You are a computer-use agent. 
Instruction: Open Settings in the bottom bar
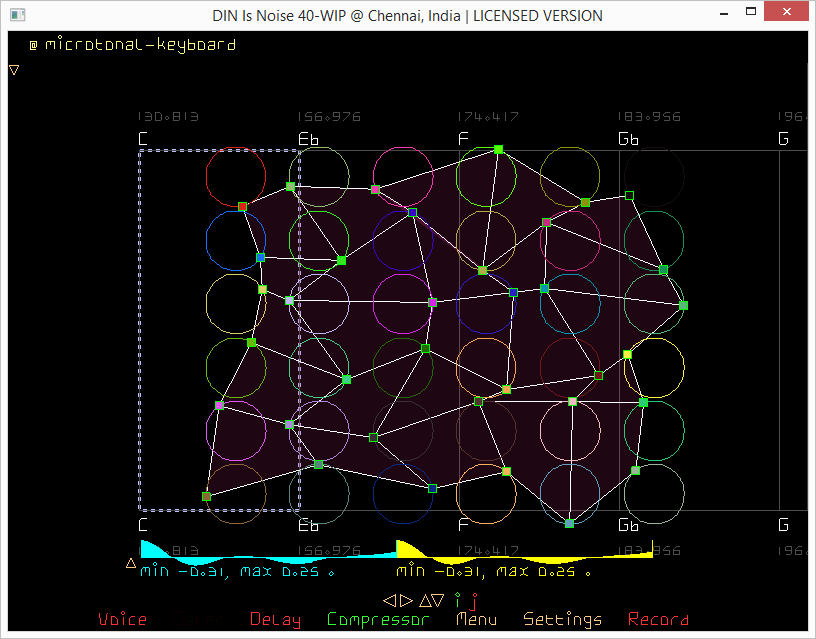(562, 620)
